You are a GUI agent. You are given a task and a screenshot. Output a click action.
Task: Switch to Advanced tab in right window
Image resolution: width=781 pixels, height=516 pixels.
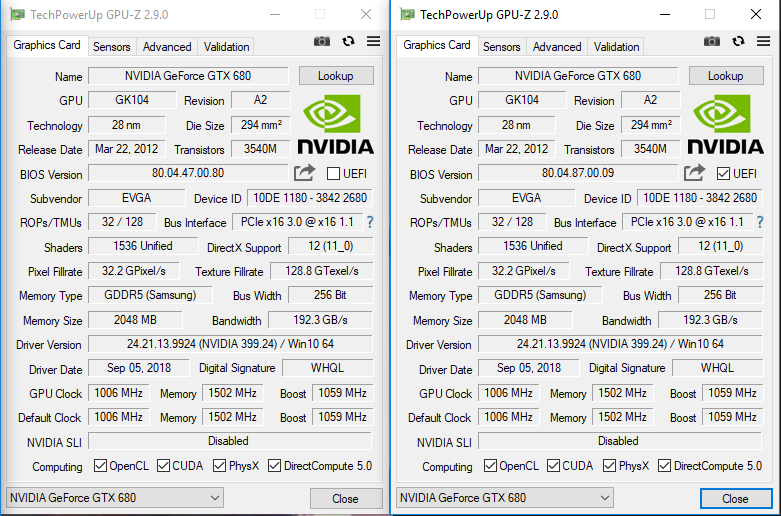[557, 47]
